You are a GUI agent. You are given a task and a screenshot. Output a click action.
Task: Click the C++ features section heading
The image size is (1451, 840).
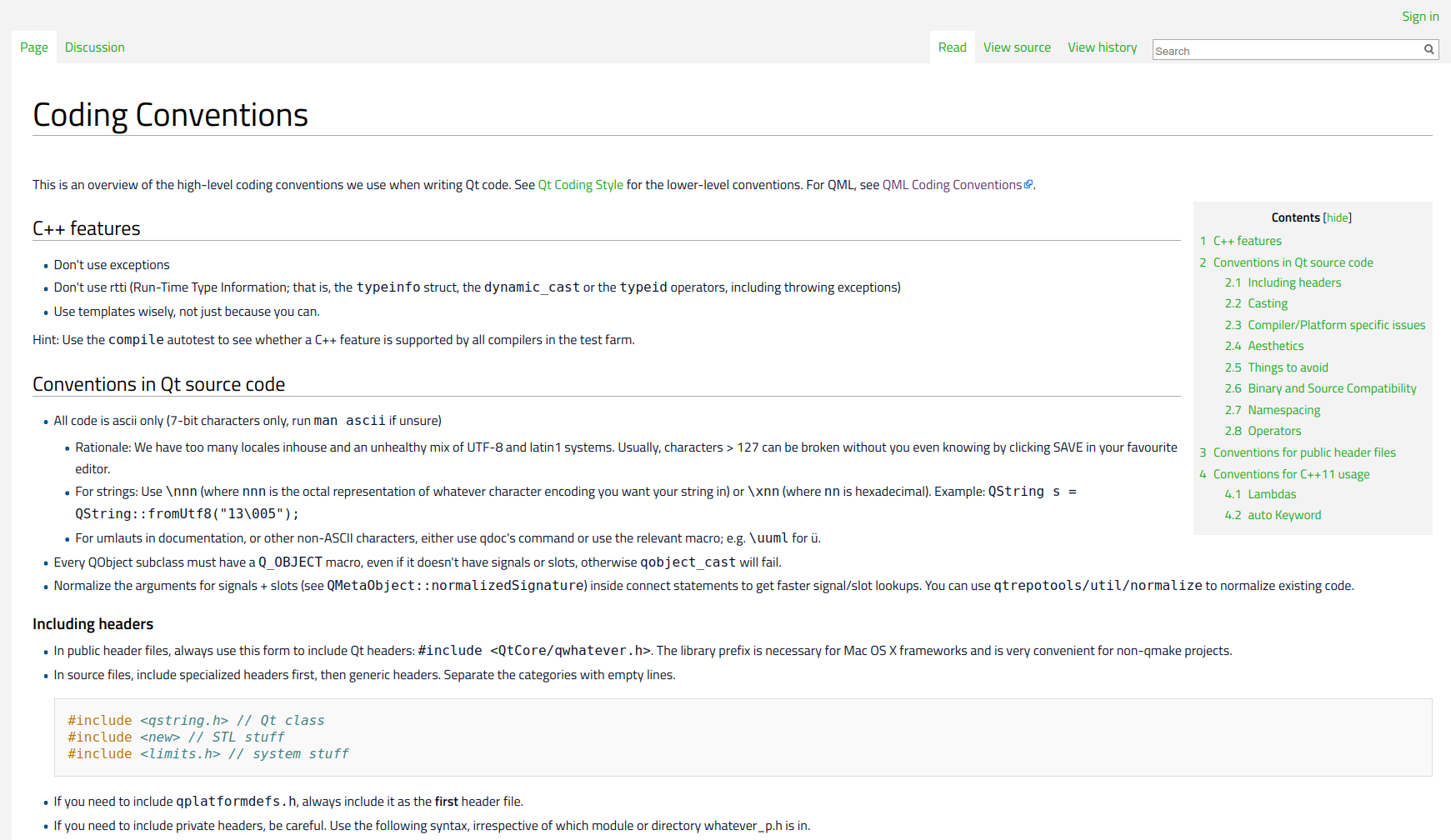click(x=87, y=228)
